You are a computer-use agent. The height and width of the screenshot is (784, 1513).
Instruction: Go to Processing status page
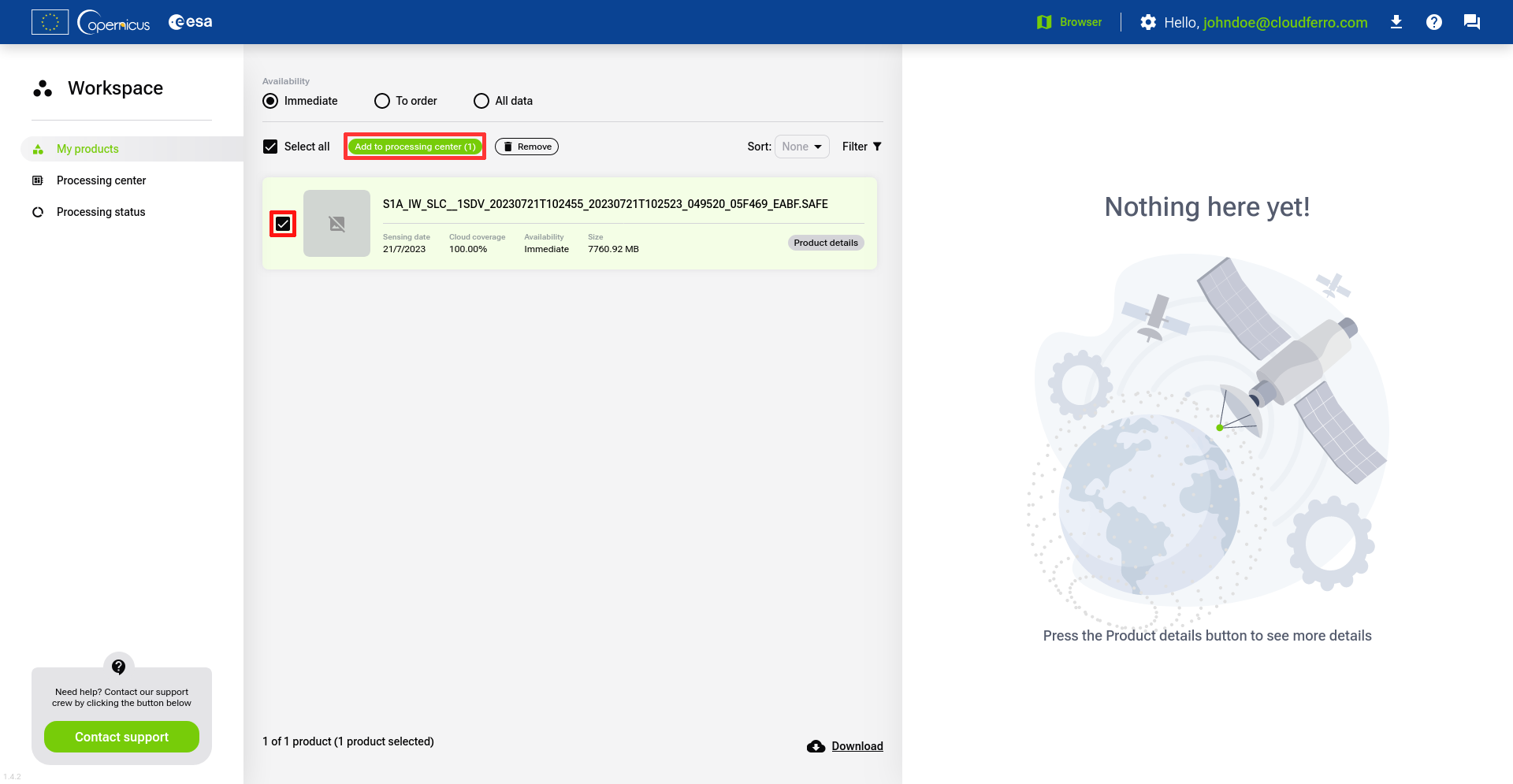pyautogui.click(x=101, y=212)
